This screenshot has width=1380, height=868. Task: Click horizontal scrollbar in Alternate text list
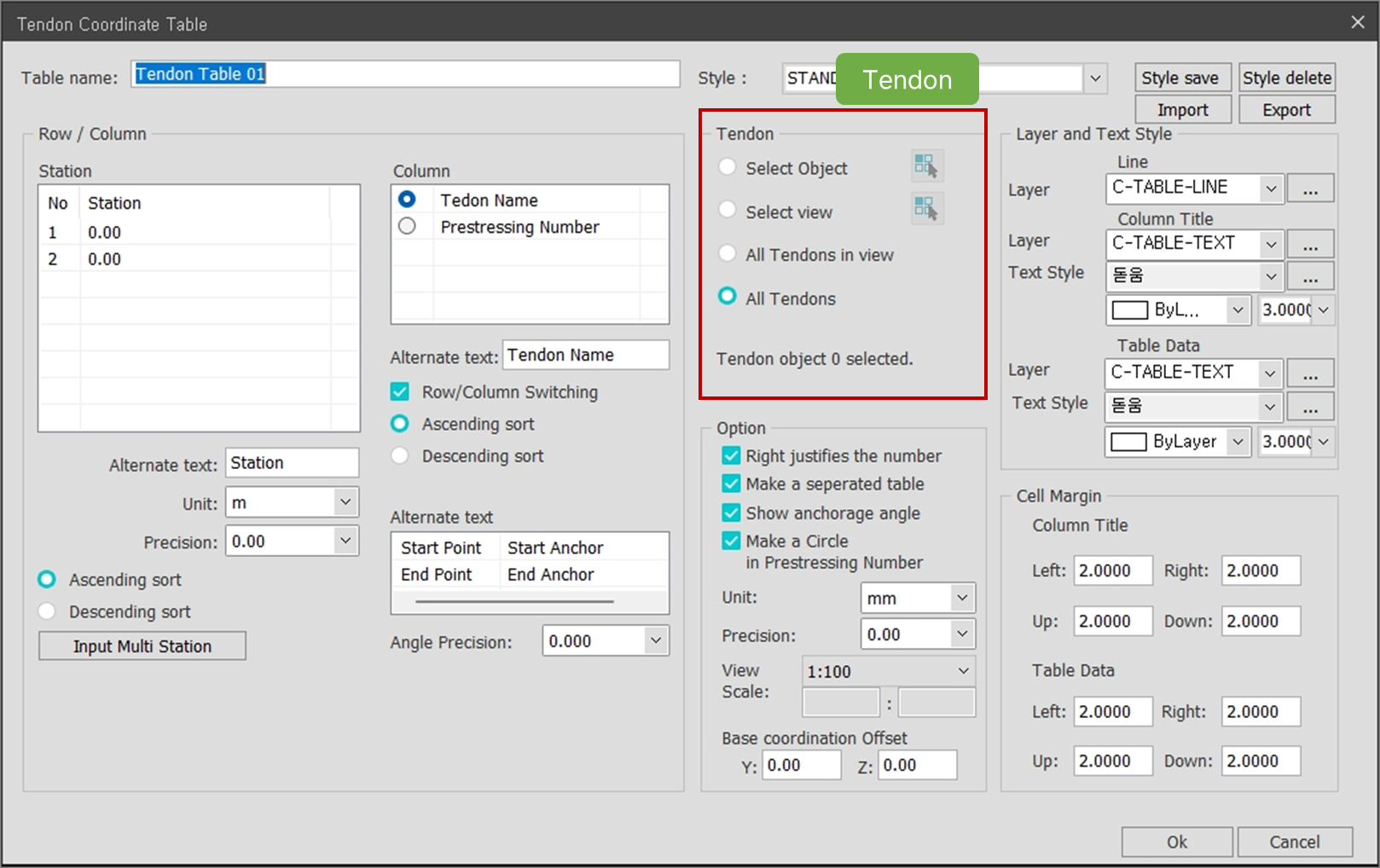point(515,601)
